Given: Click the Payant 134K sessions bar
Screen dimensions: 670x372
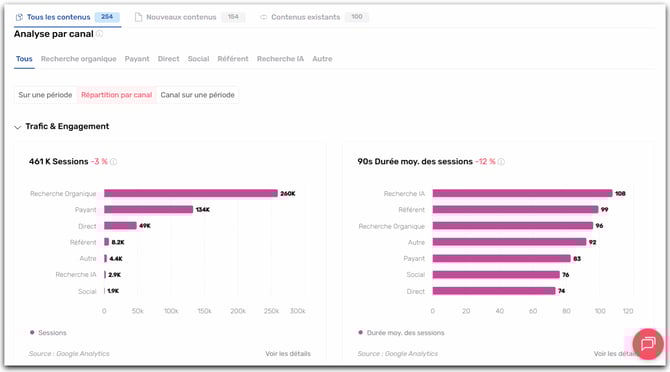Looking at the screenshot, I should (149, 210).
